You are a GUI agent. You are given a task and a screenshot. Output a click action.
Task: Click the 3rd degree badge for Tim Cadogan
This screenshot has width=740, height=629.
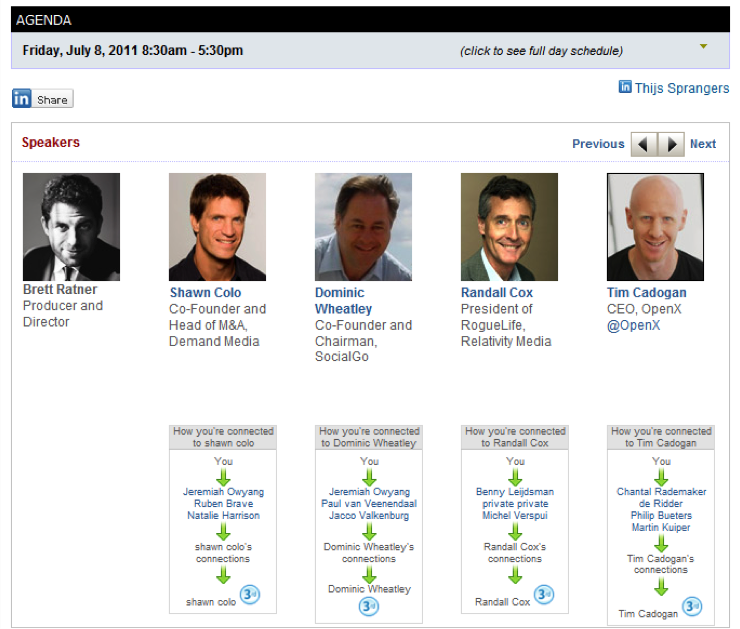click(x=692, y=606)
